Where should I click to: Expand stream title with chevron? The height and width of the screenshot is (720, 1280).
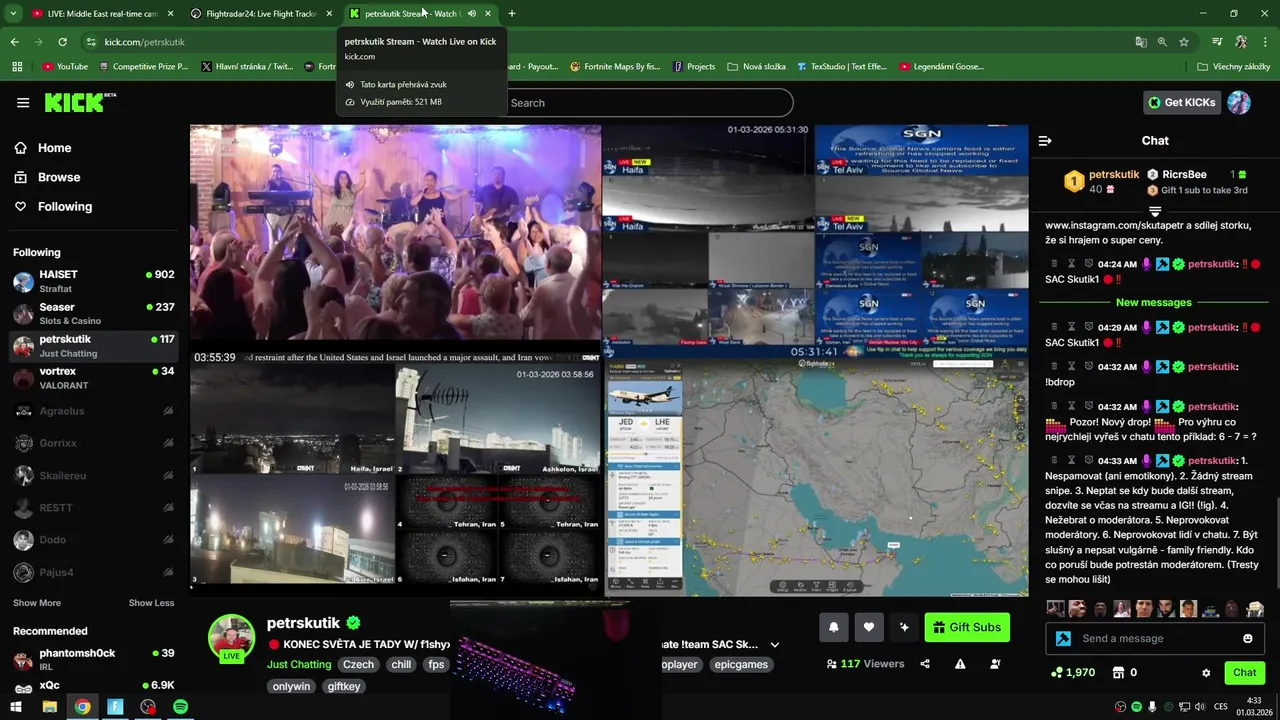(775, 645)
